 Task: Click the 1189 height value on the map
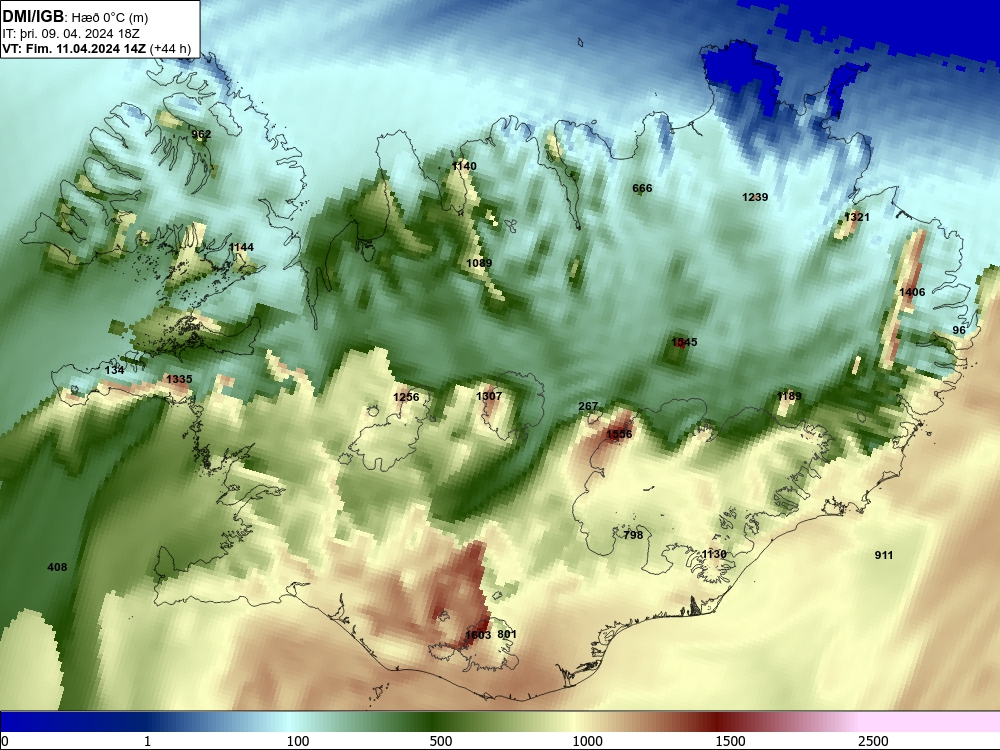(x=789, y=396)
